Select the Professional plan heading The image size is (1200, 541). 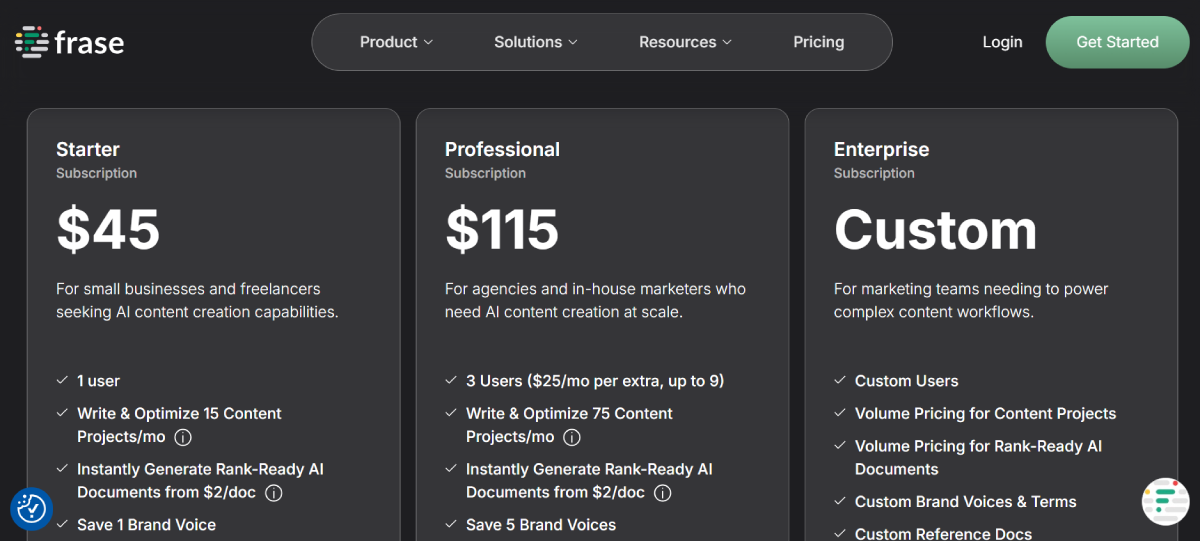[502, 149]
